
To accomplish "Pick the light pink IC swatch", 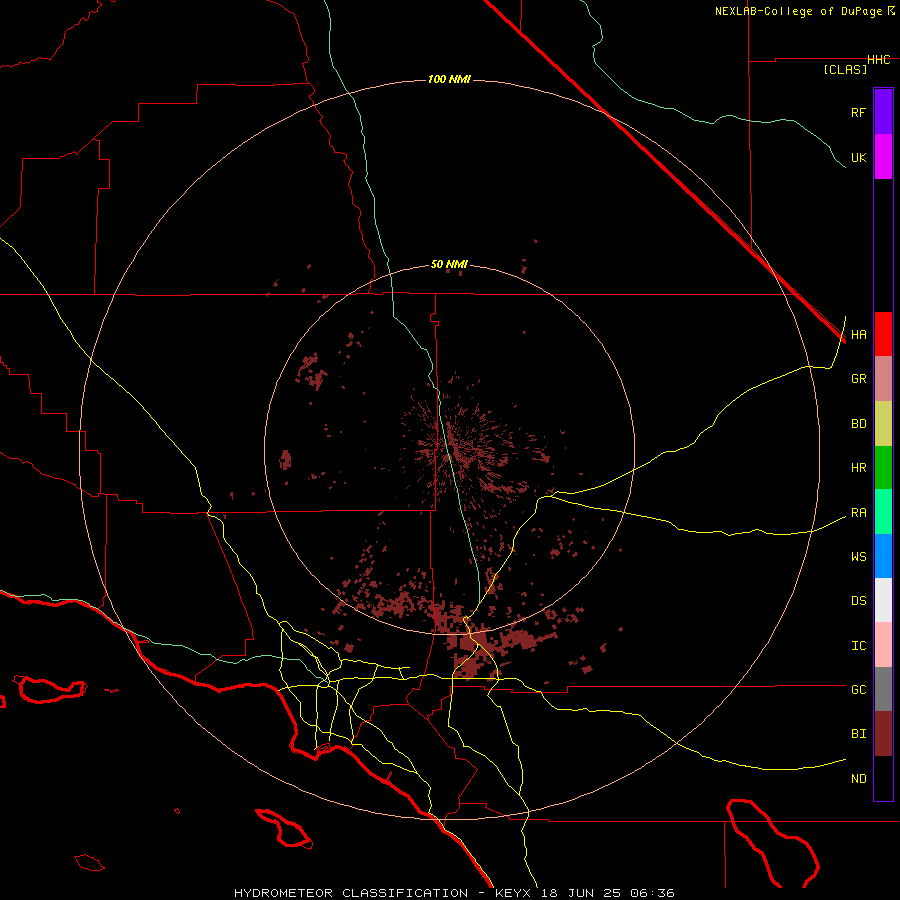I will (883, 645).
